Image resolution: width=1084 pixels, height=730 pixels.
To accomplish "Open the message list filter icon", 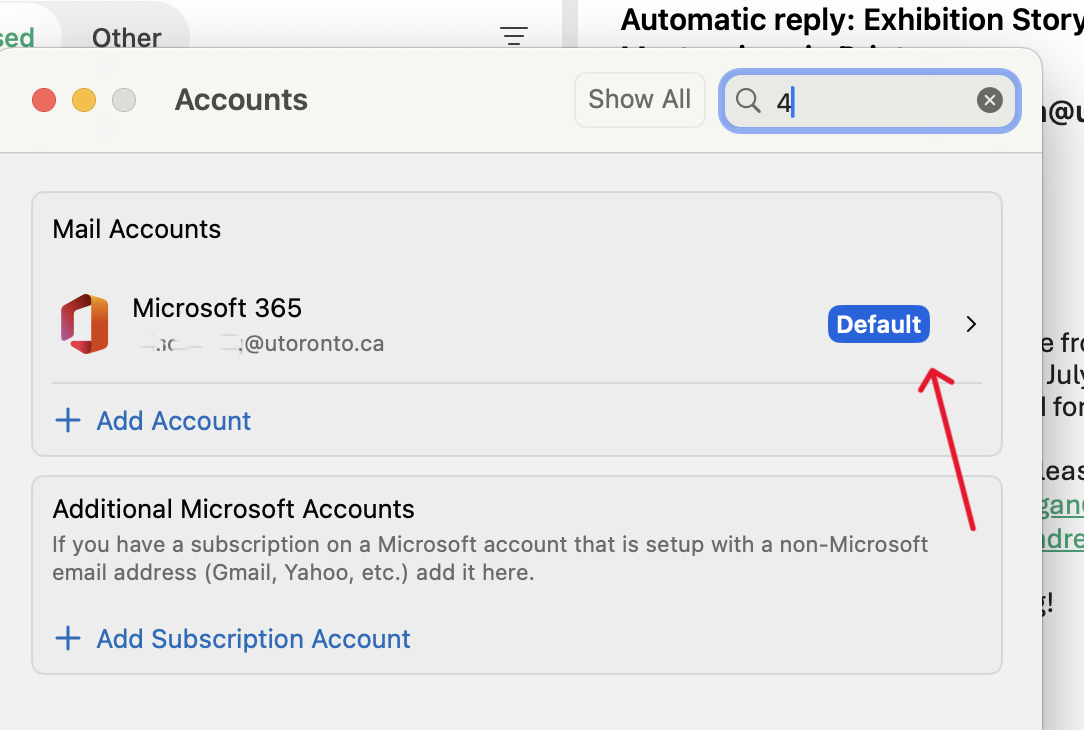I will pos(514,37).
